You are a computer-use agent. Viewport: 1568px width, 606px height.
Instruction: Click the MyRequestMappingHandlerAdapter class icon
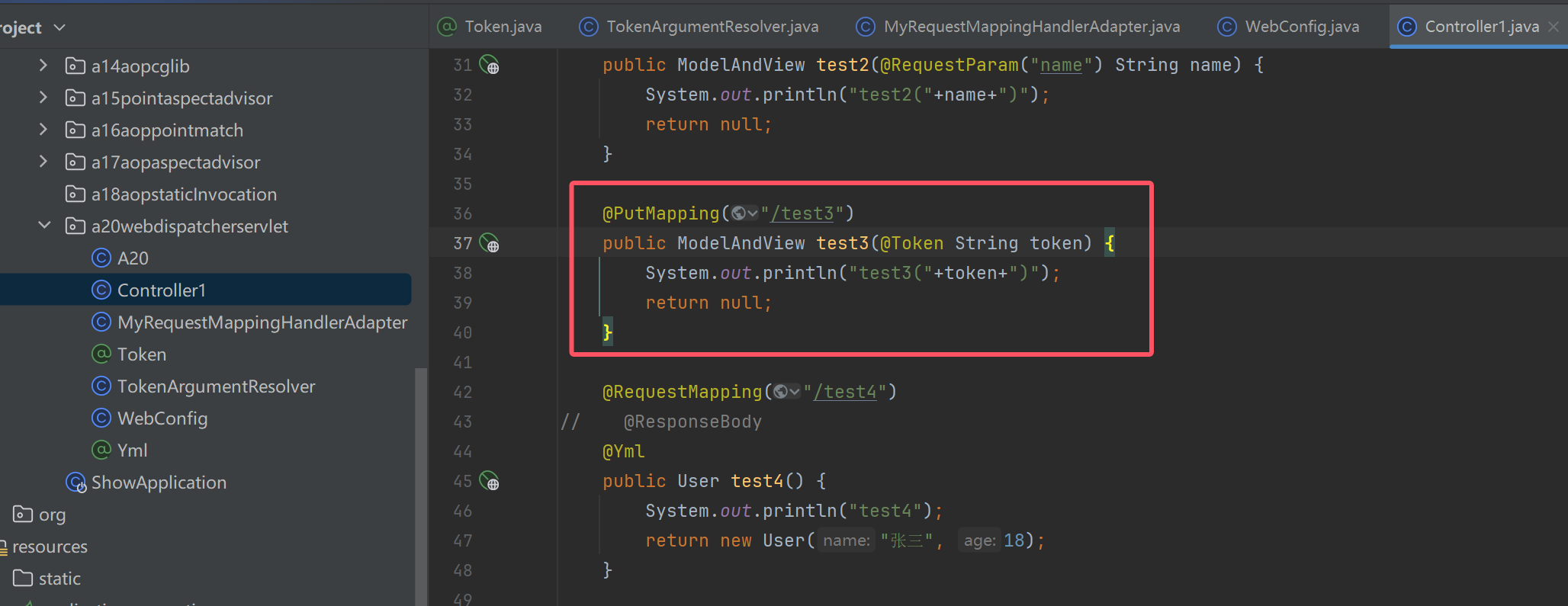(101, 322)
